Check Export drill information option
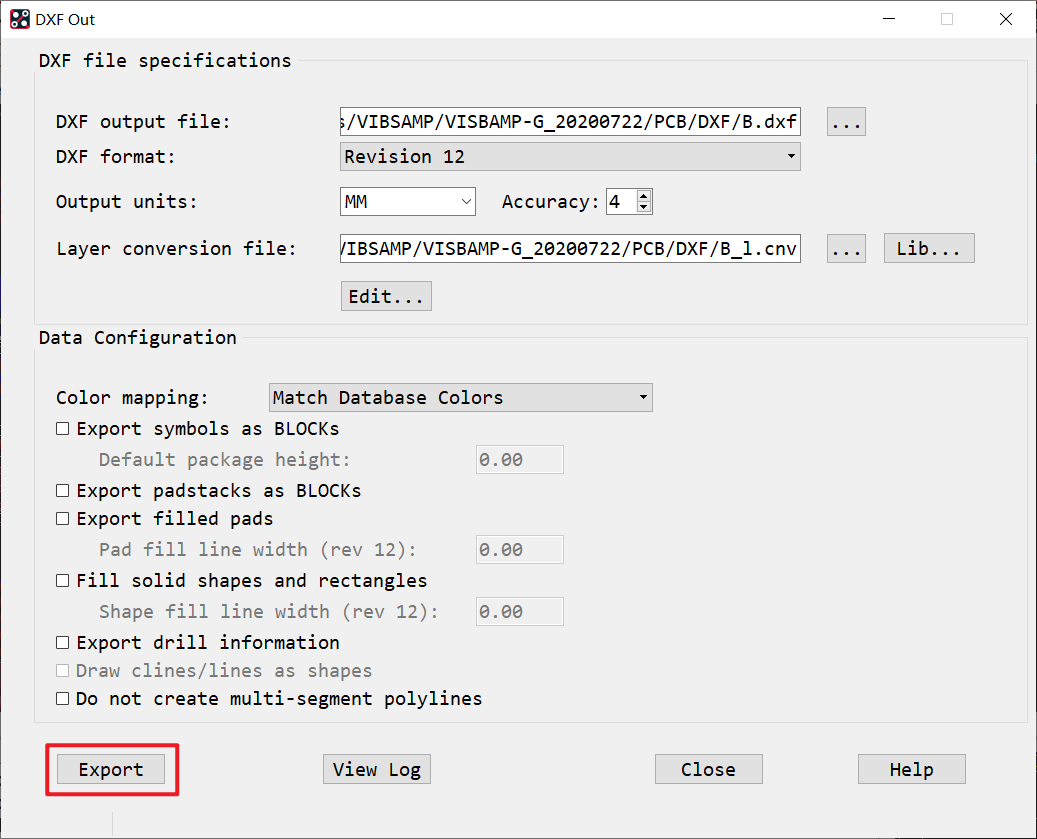This screenshot has height=839, width=1037. 63,643
